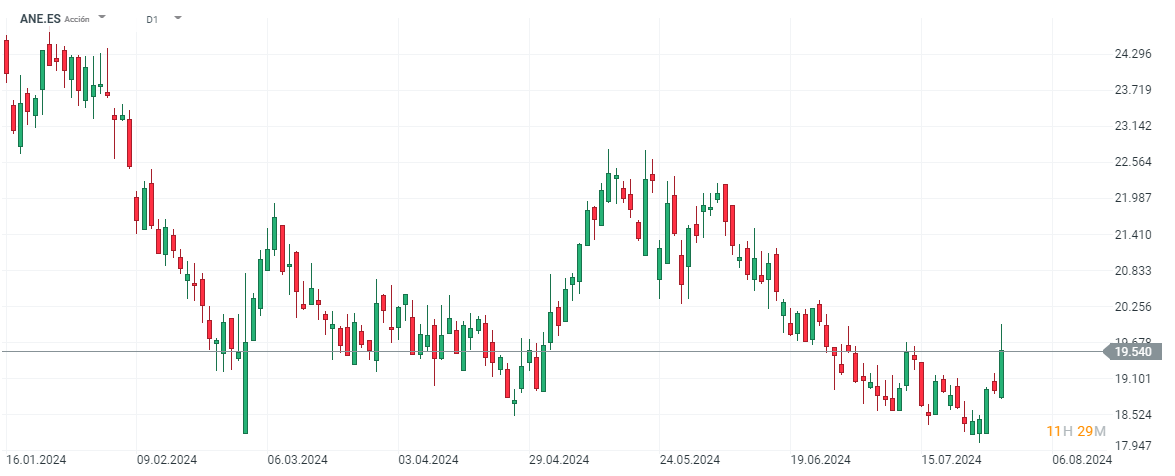
Task: Click the 11H 29M candle countdown timer
Action: pyautogui.click(x=1075, y=431)
